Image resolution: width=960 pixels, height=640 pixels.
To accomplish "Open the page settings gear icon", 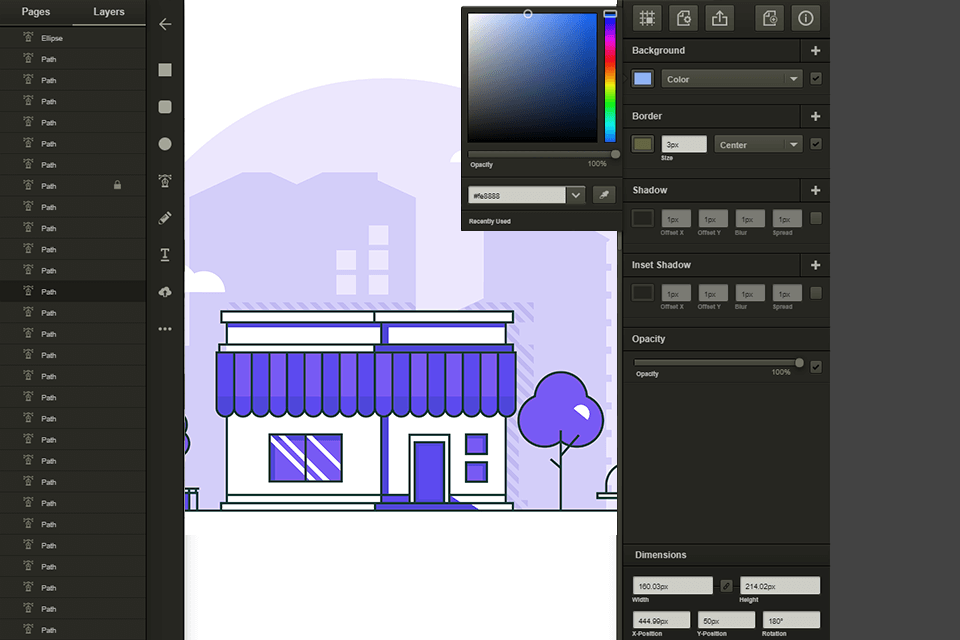I will pos(683,18).
